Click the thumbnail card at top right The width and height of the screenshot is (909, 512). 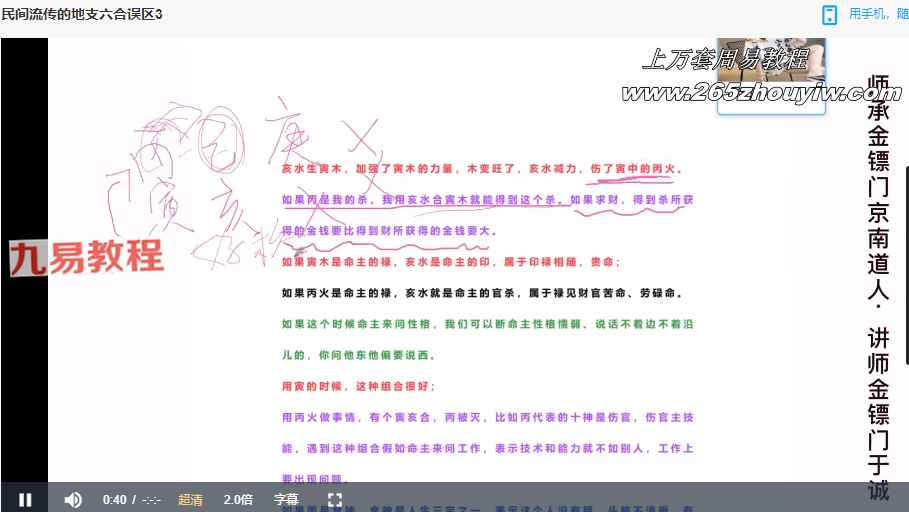click(x=771, y=76)
